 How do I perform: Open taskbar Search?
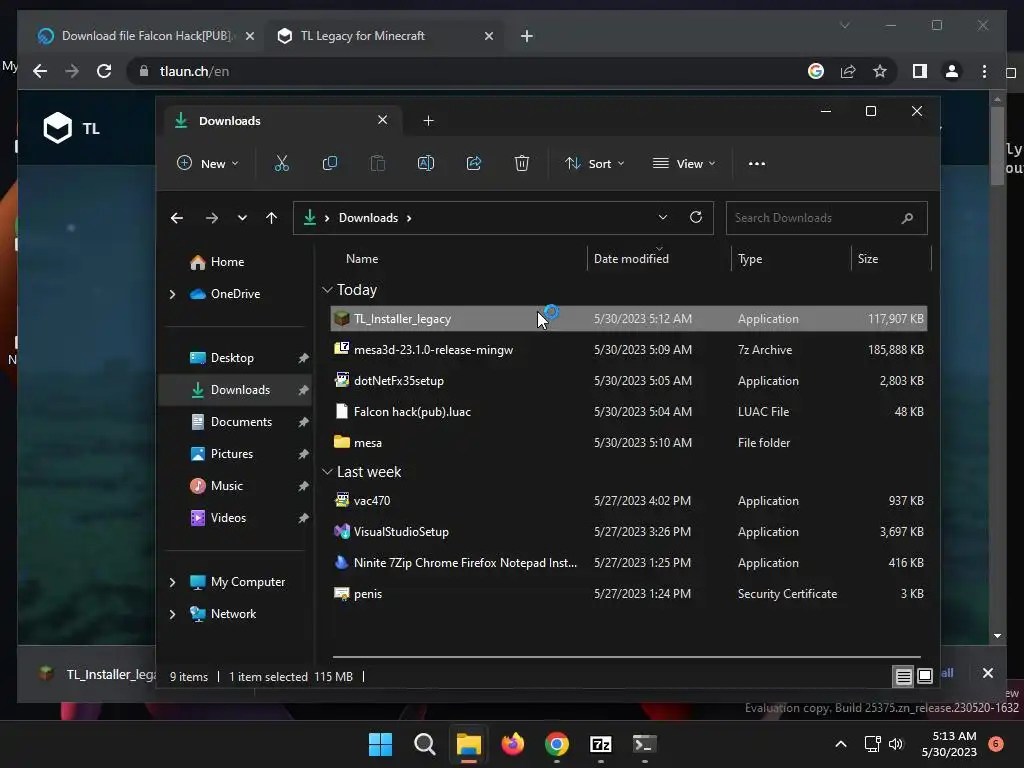click(x=424, y=744)
